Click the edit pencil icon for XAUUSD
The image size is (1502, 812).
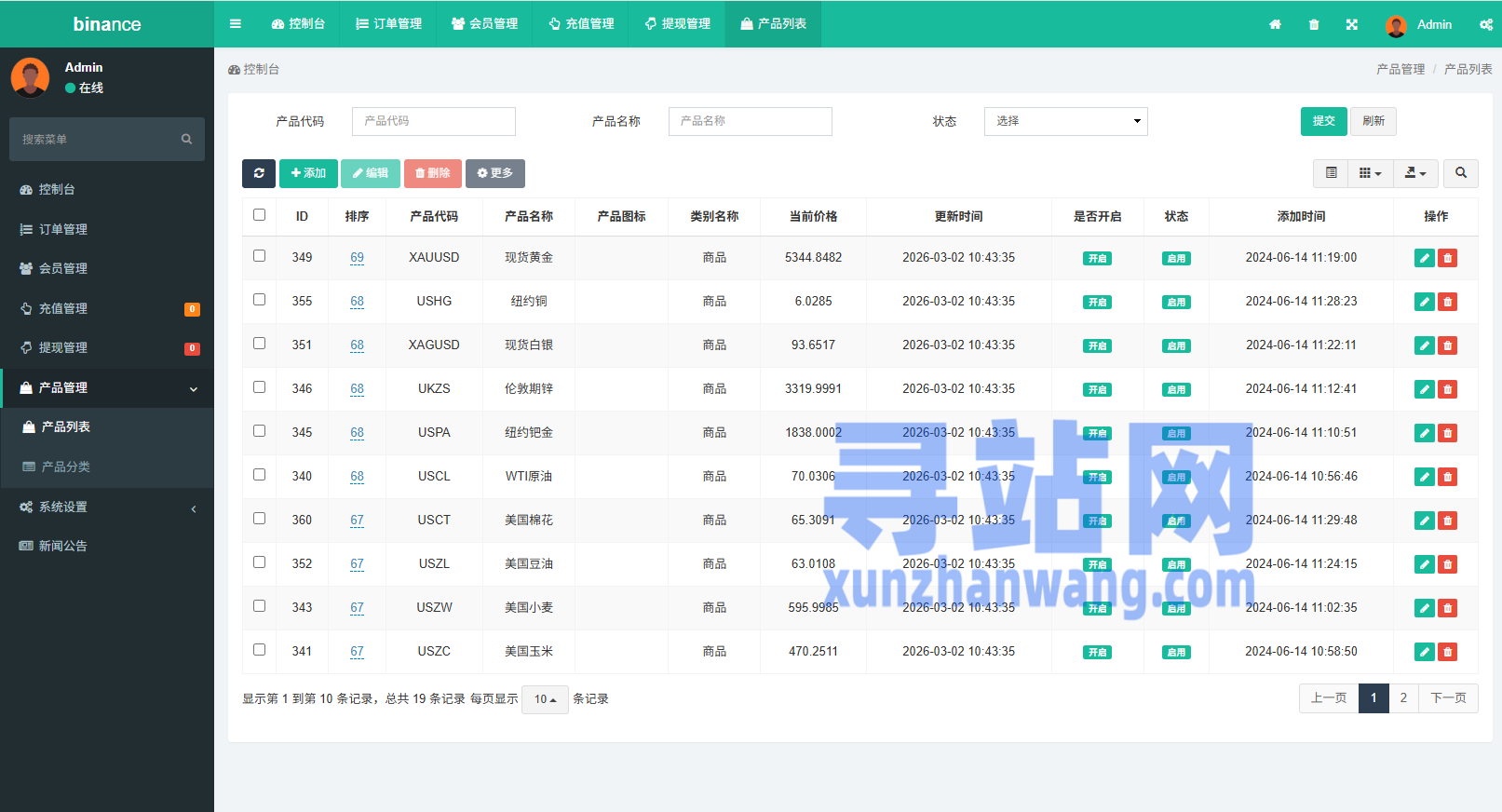[1424, 258]
